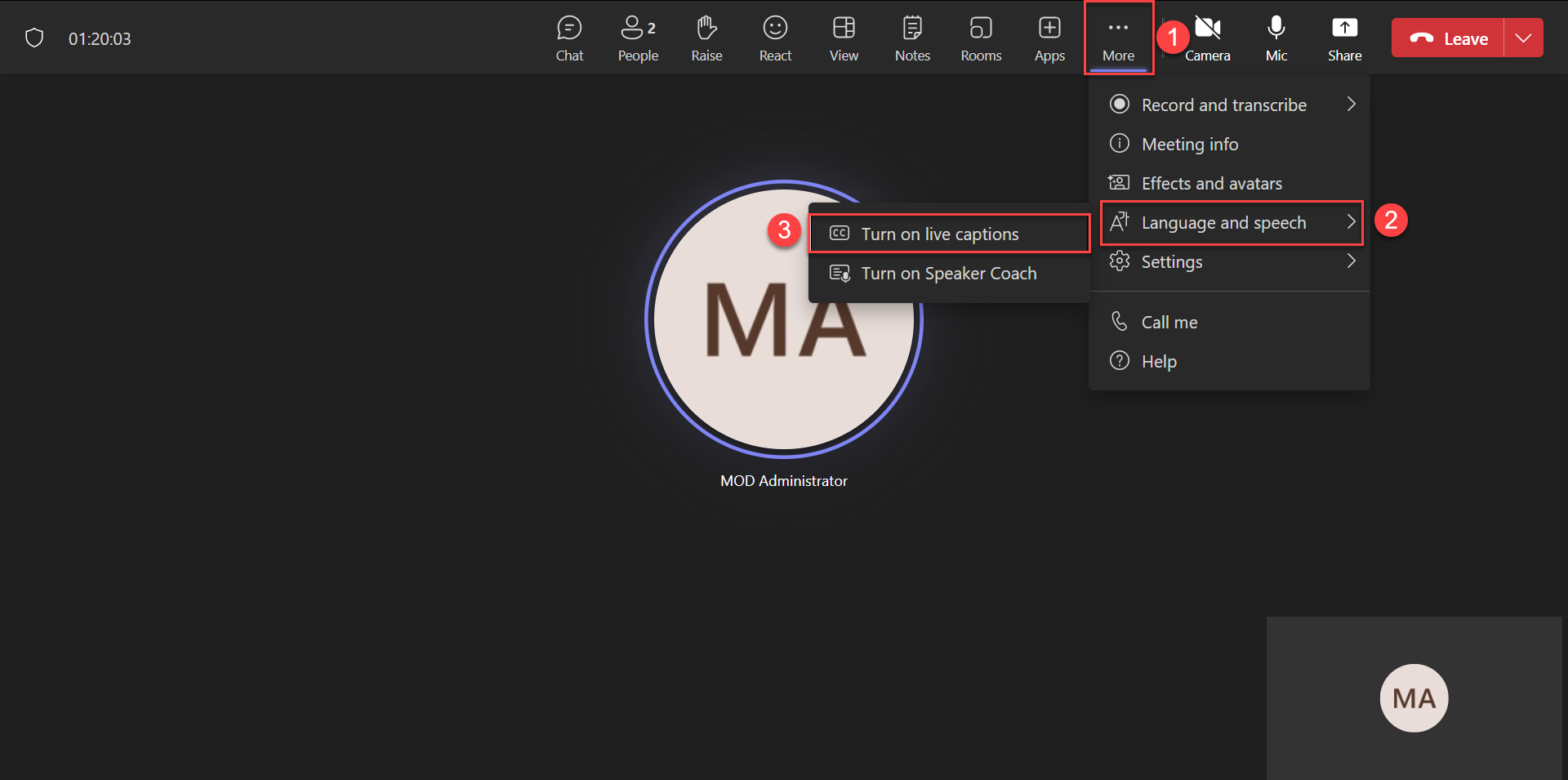Share screen content

pyautogui.click(x=1344, y=38)
